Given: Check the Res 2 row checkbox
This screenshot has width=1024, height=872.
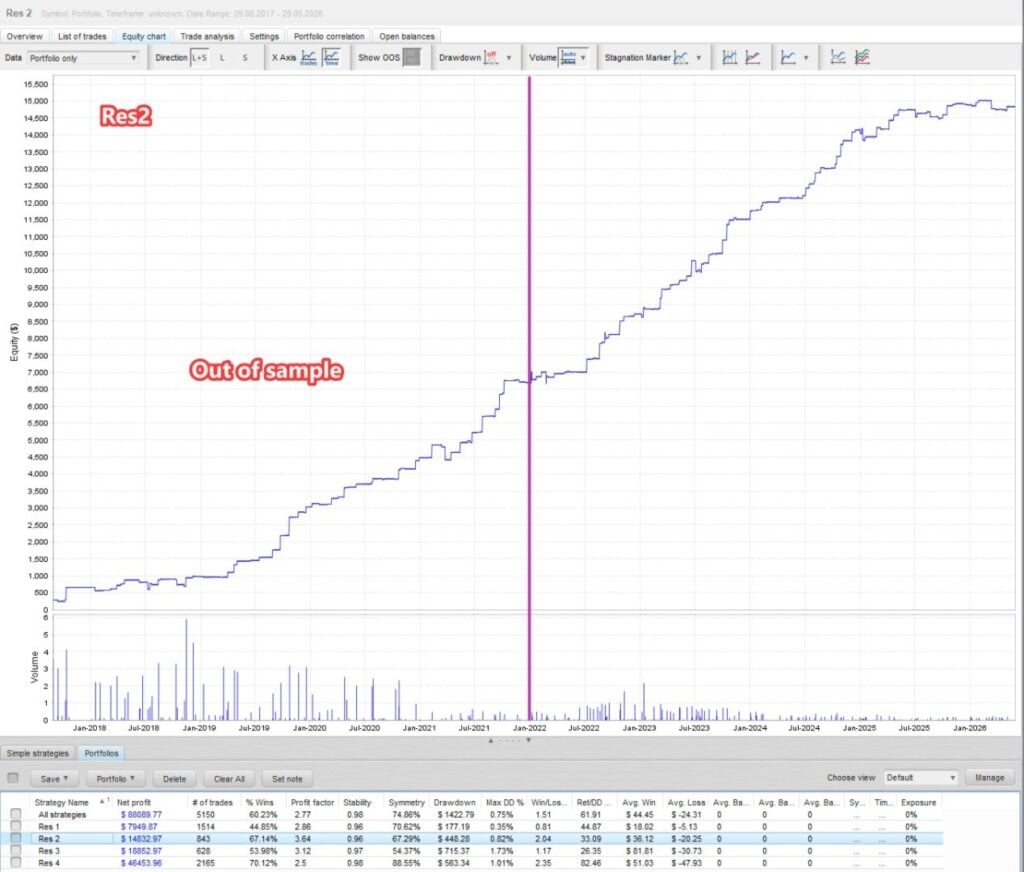Looking at the screenshot, I should [x=16, y=839].
